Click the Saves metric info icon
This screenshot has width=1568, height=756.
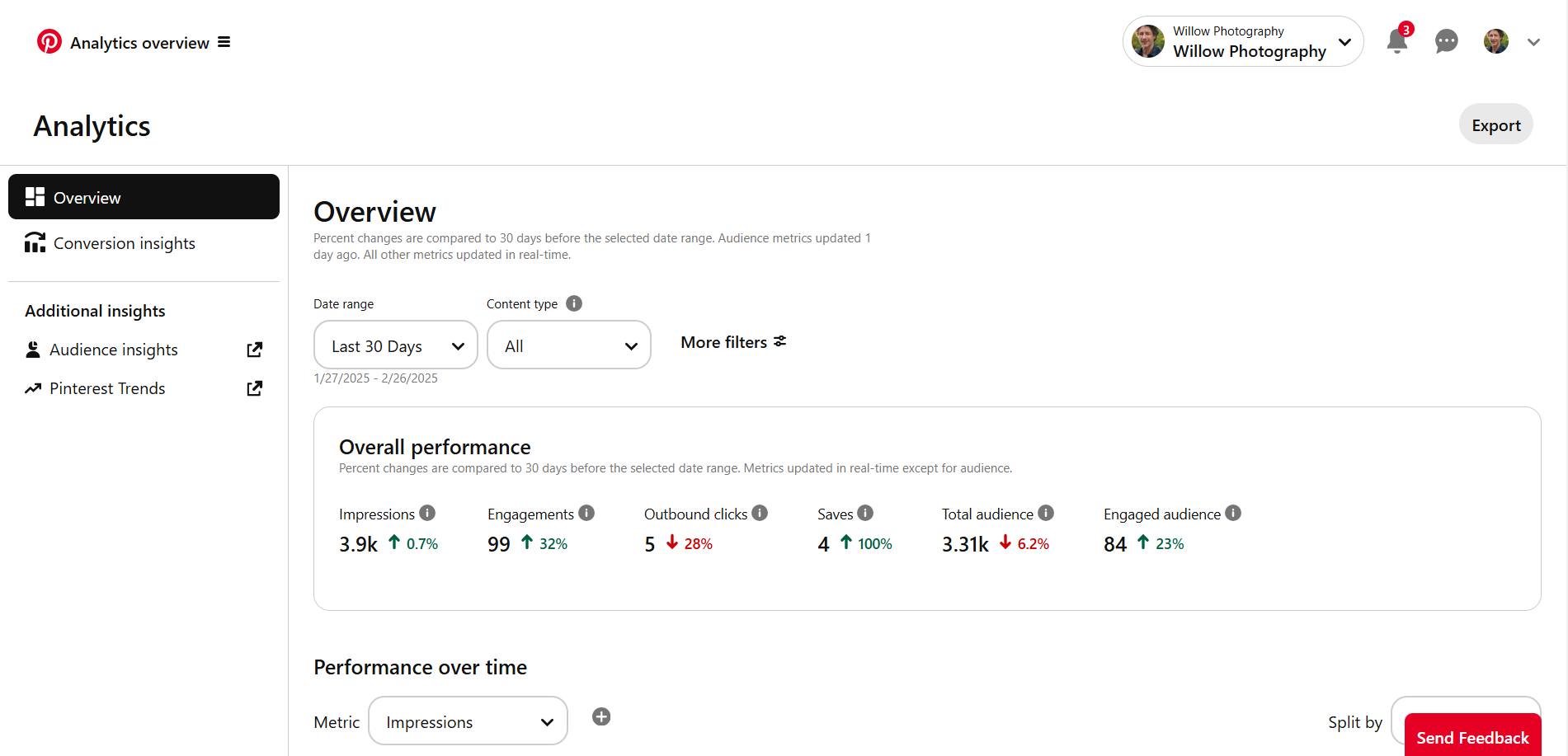click(x=866, y=513)
